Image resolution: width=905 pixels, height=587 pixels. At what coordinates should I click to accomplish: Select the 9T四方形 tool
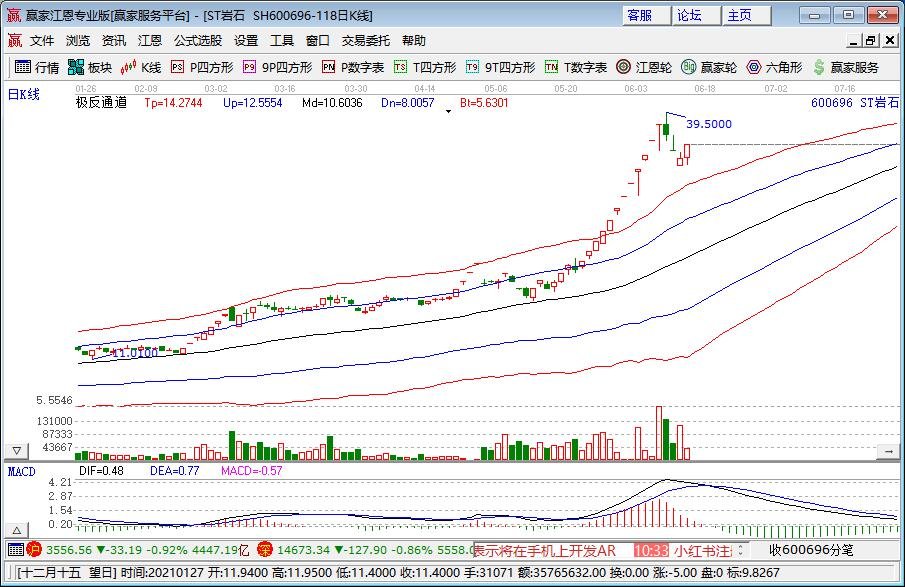pyautogui.click(x=500, y=68)
